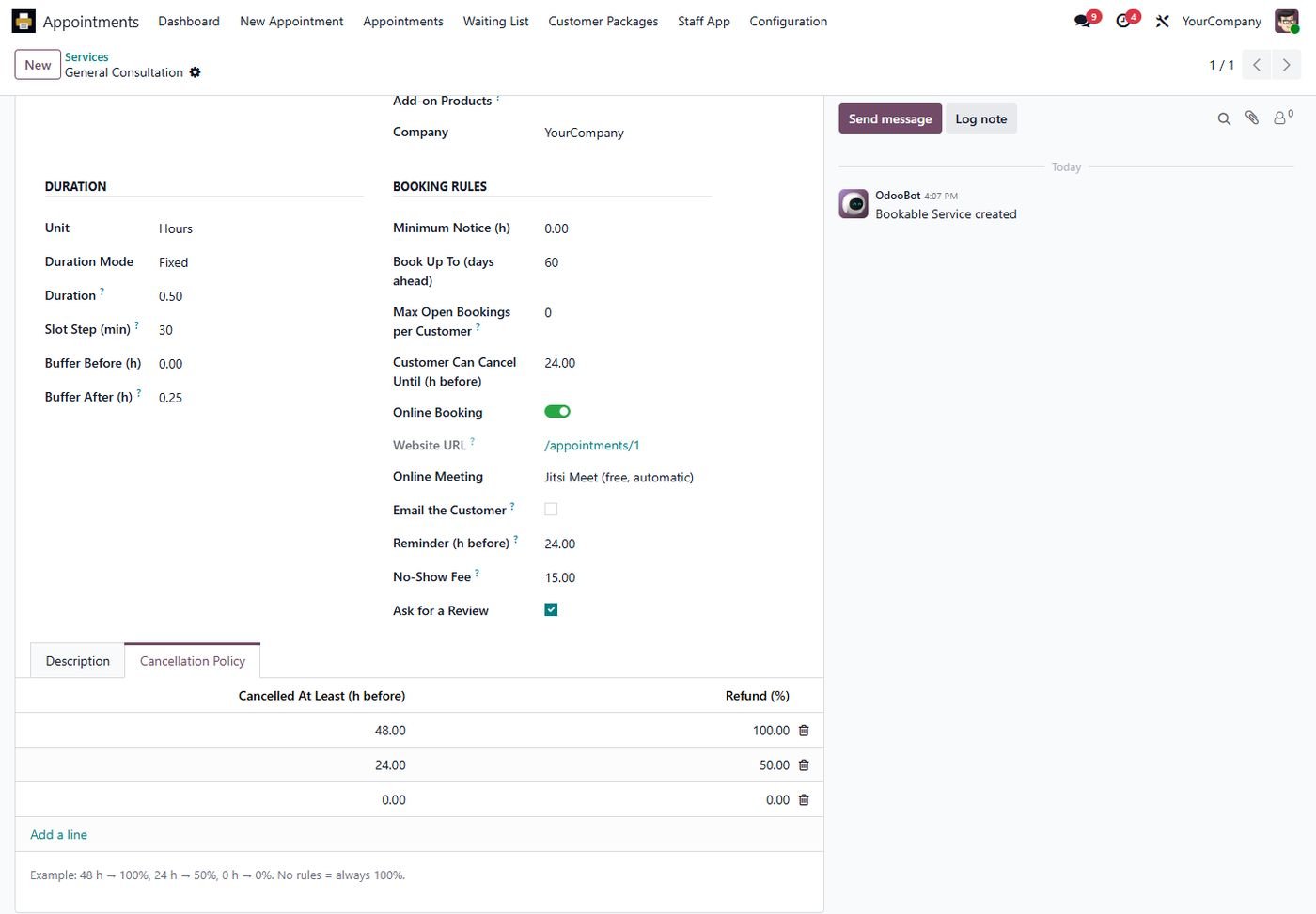Open the gear actions menu beside General Consultation
Image resolution: width=1316 pixels, height=914 pixels.
(196, 72)
